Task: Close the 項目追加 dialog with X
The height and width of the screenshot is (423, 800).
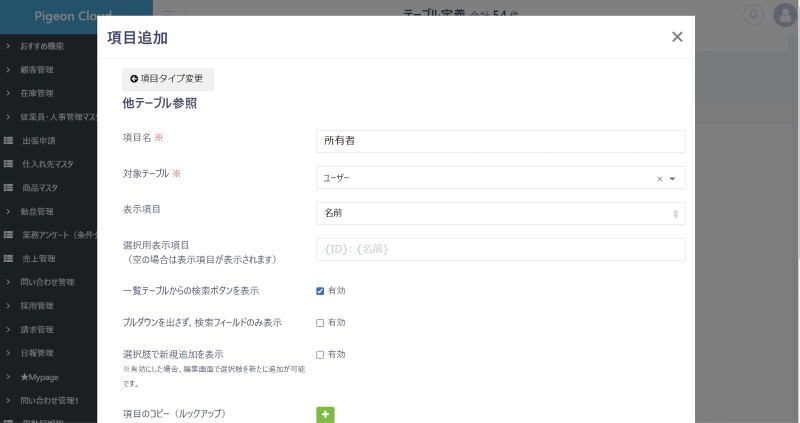Action: [677, 37]
